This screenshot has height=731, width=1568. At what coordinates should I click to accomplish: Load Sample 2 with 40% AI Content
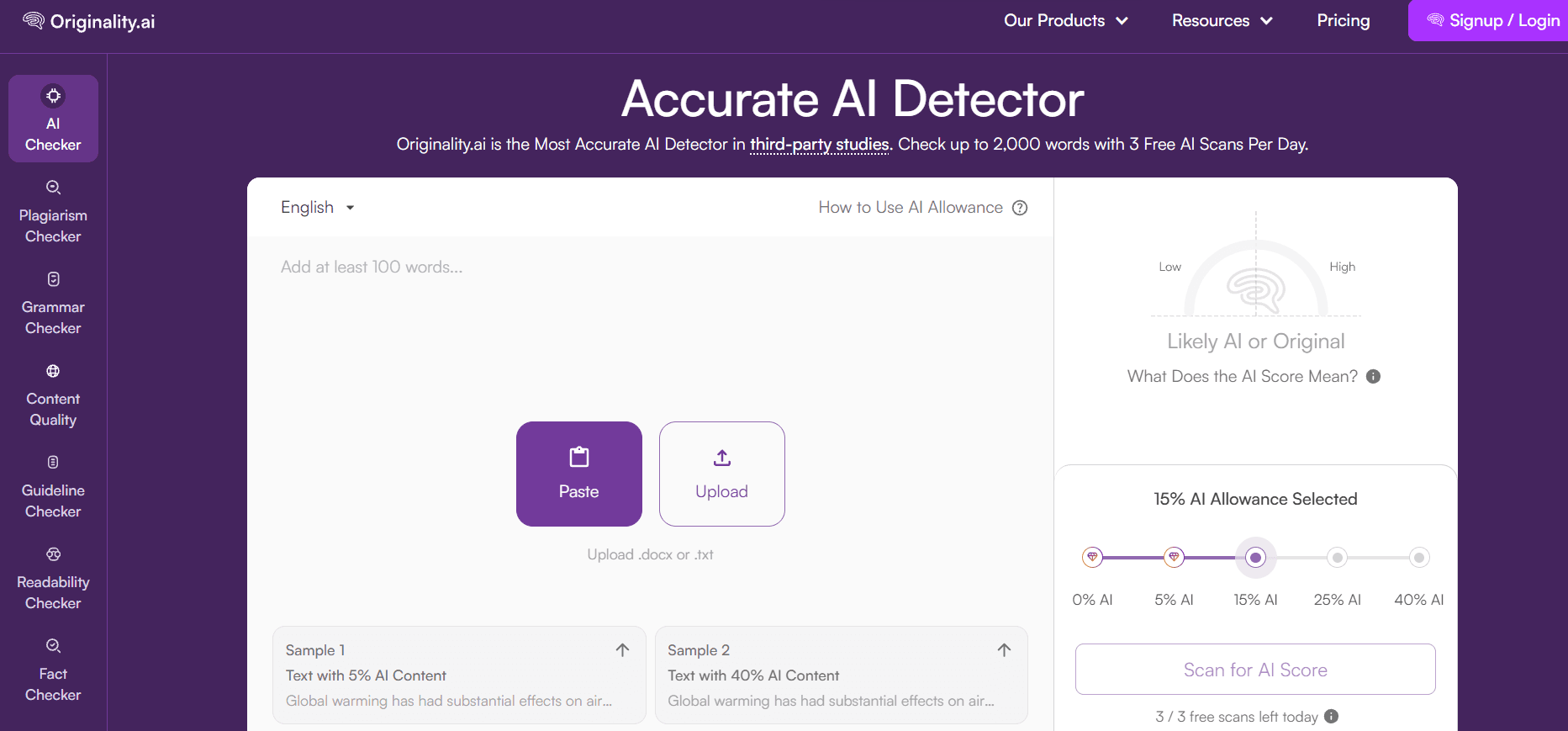[842, 675]
